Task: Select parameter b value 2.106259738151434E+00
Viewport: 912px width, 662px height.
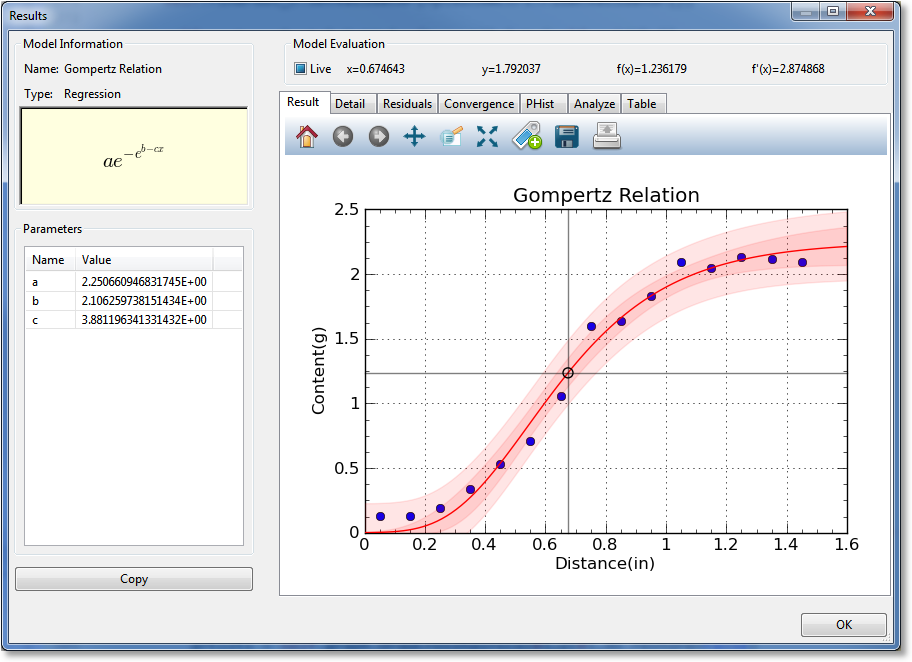Action: click(144, 301)
